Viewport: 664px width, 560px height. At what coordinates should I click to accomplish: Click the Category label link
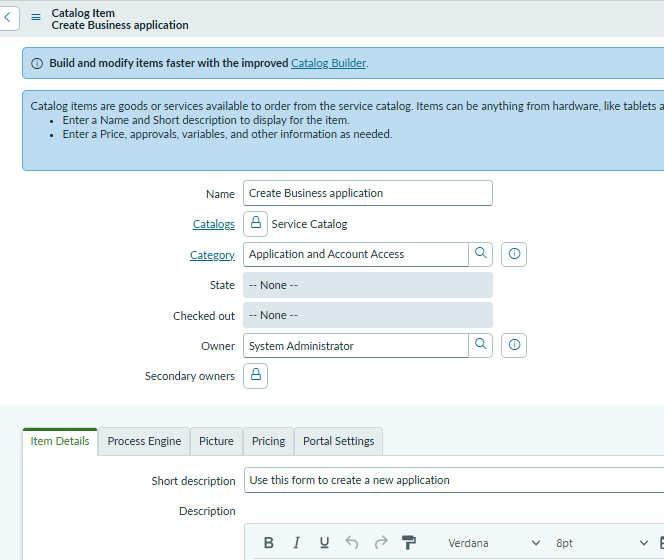point(212,255)
